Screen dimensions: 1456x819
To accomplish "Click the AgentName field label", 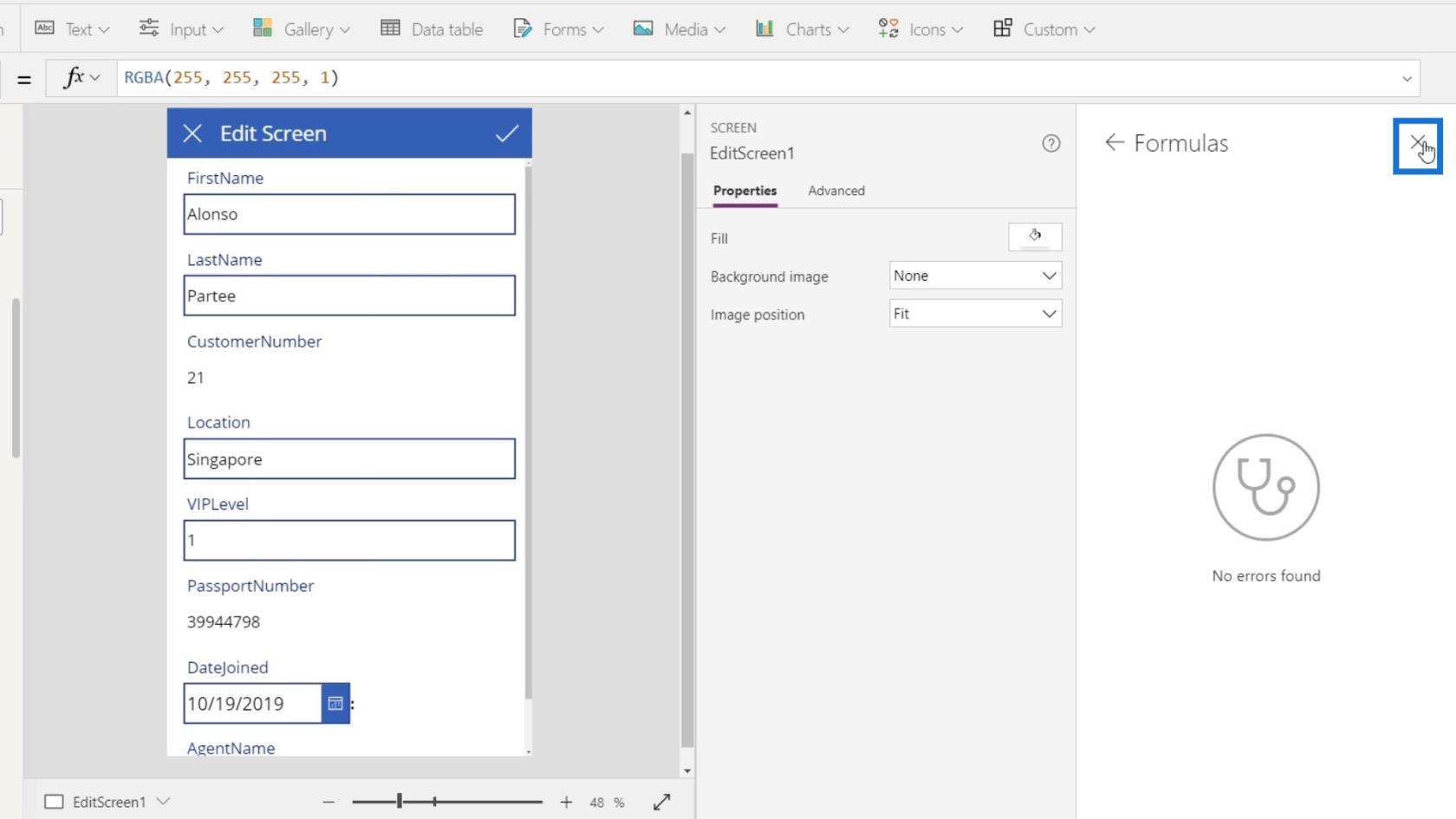I will pos(231,748).
